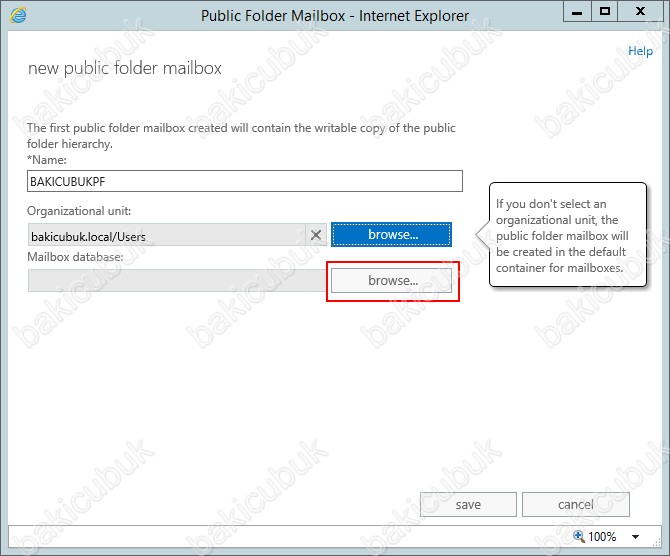Screen dimensions: 670x556
Task: Browse for an organizational unit
Action: 392,234
